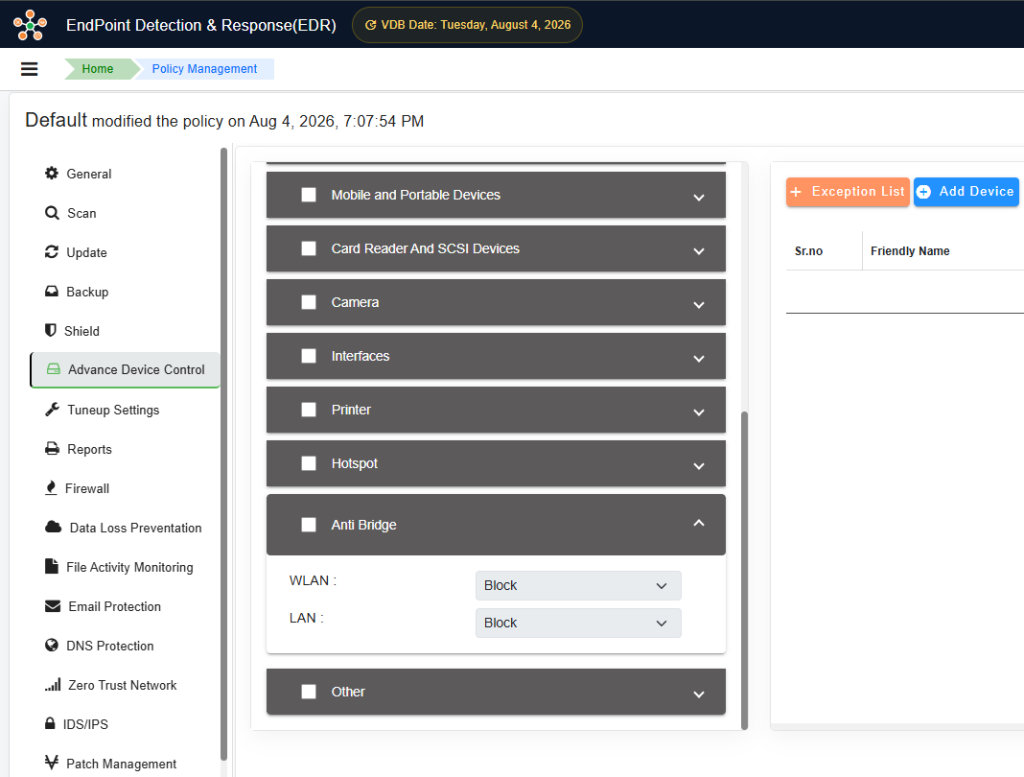Enable Mobile and Portable Devices checkbox

pyautogui.click(x=309, y=195)
